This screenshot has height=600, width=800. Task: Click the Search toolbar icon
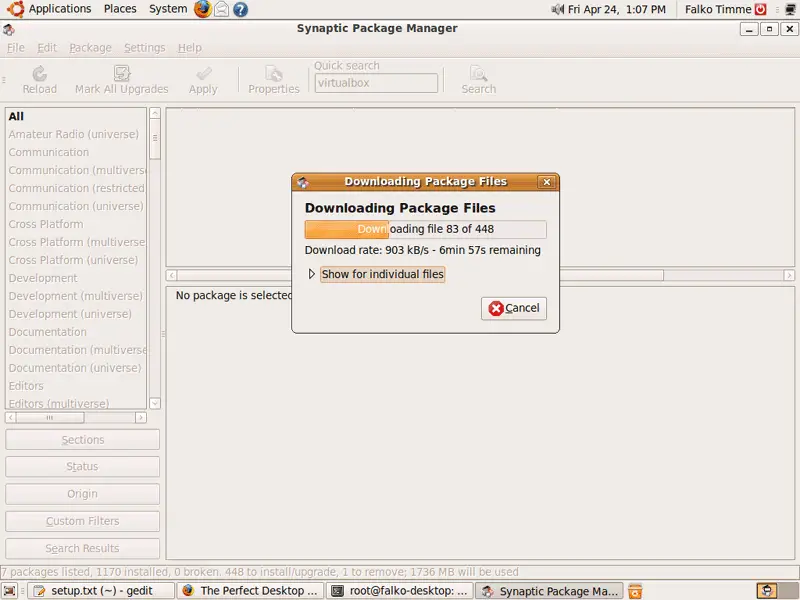[x=478, y=74]
